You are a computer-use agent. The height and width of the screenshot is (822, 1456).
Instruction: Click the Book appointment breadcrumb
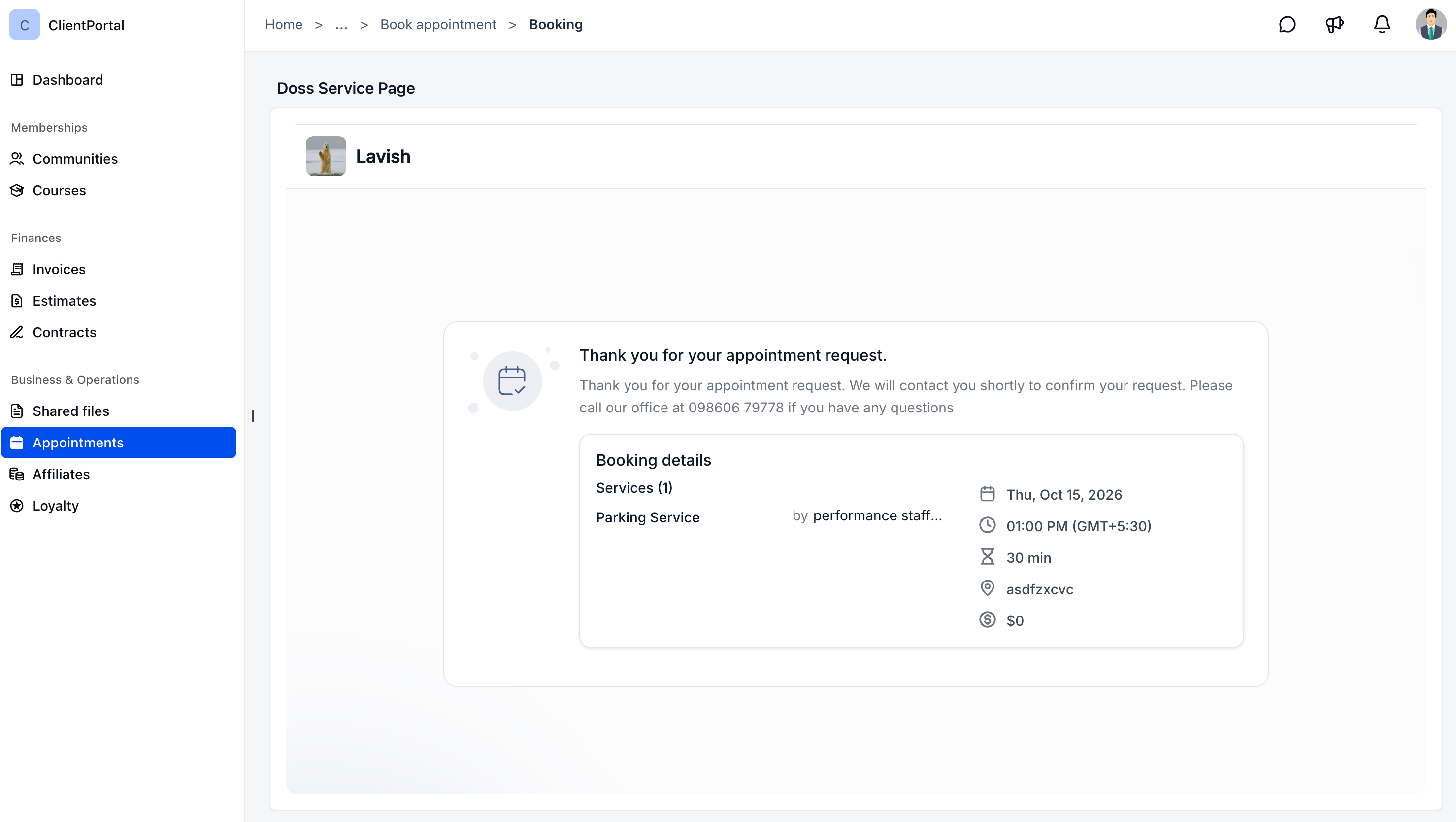tap(438, 24)
